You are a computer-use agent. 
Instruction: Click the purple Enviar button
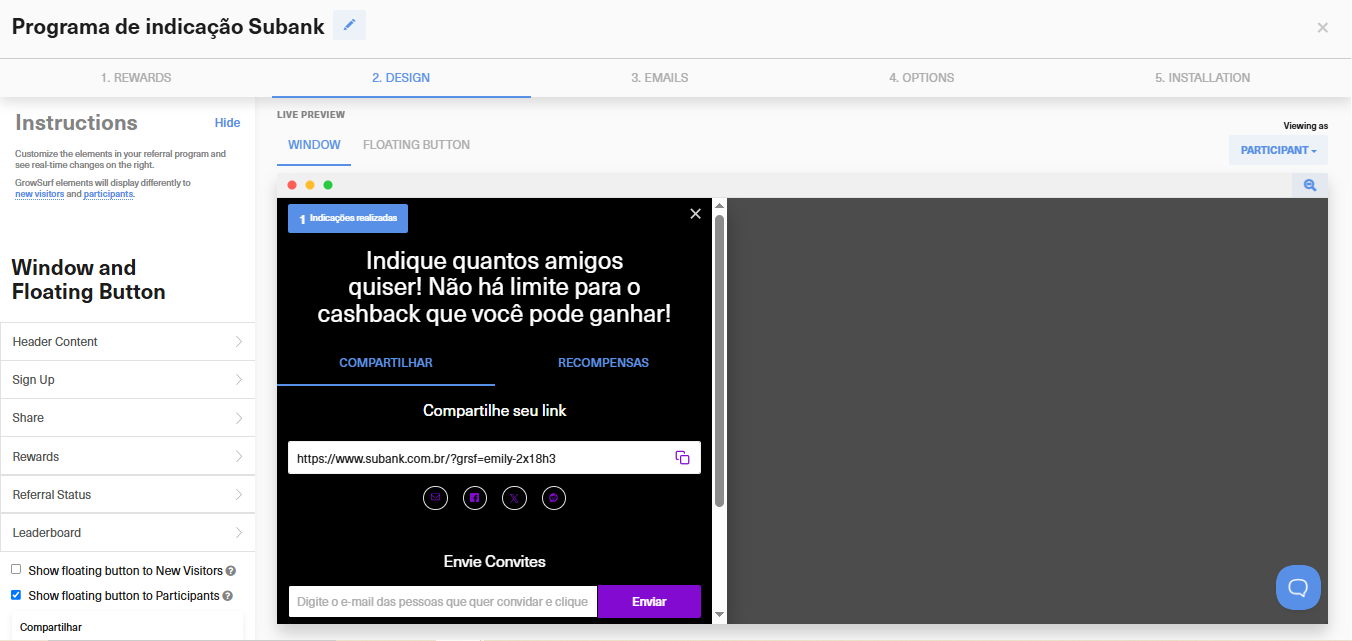click(x=649, y=602)
